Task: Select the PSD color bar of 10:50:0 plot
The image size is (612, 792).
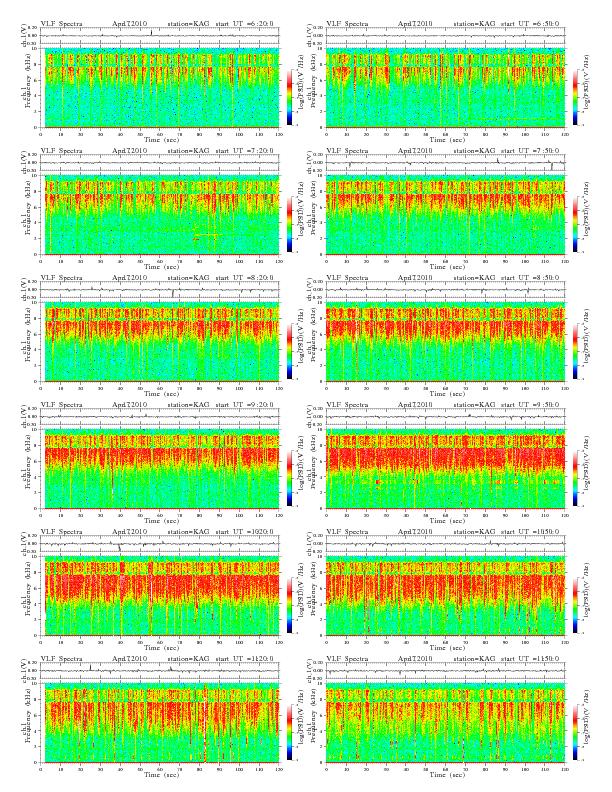Action: [x=576, y=605]
